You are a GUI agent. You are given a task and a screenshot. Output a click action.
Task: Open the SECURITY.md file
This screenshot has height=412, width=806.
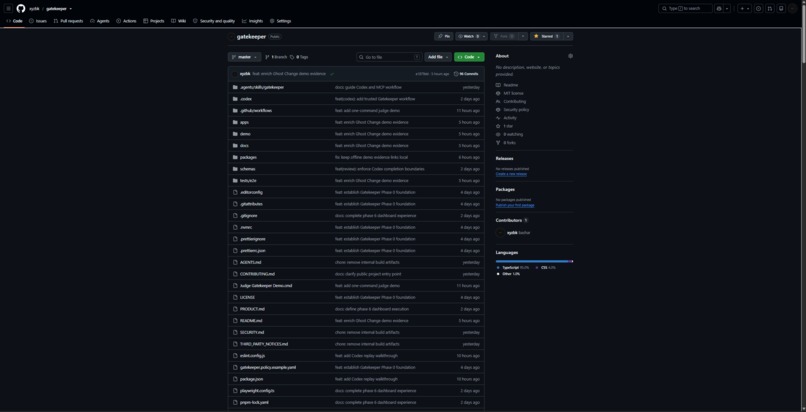click(x=252, y=332)
